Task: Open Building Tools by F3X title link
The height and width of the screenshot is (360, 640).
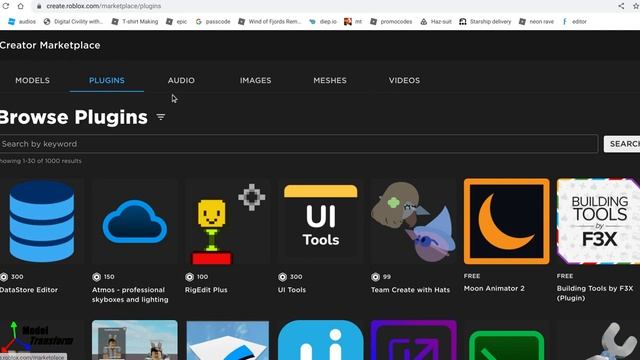Action: point(595,293)
